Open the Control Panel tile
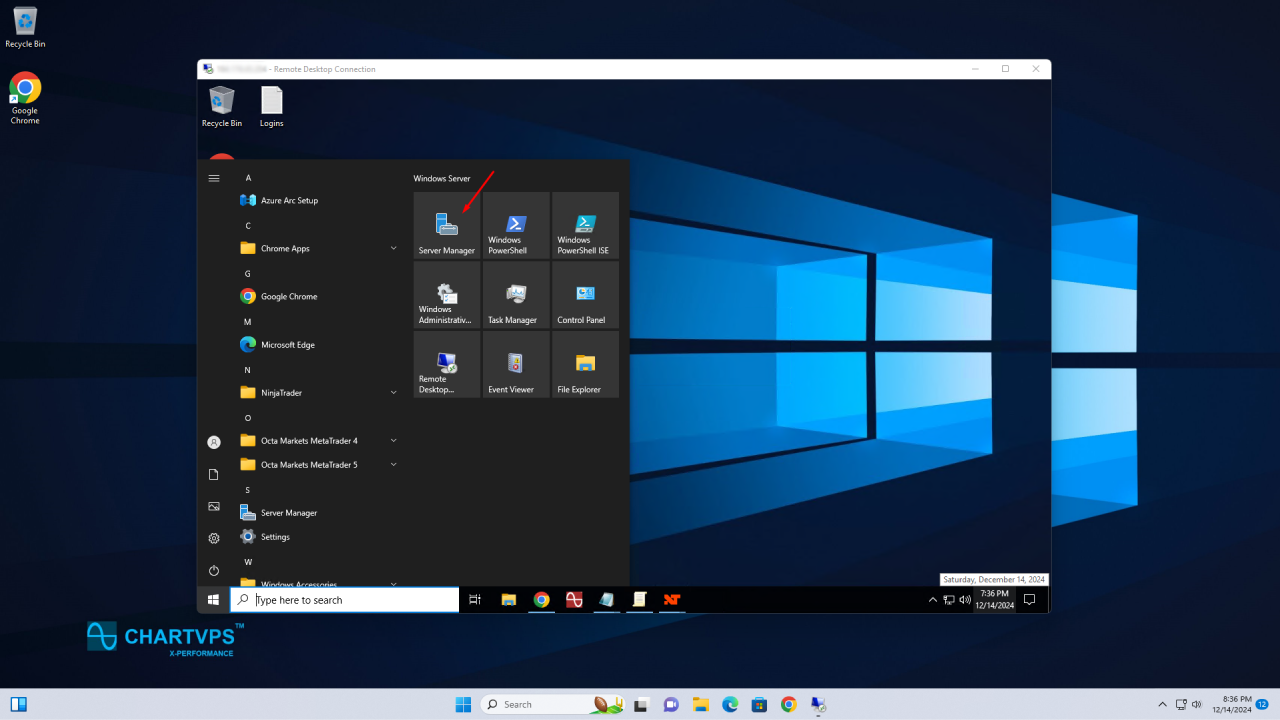 coord(585,295)
